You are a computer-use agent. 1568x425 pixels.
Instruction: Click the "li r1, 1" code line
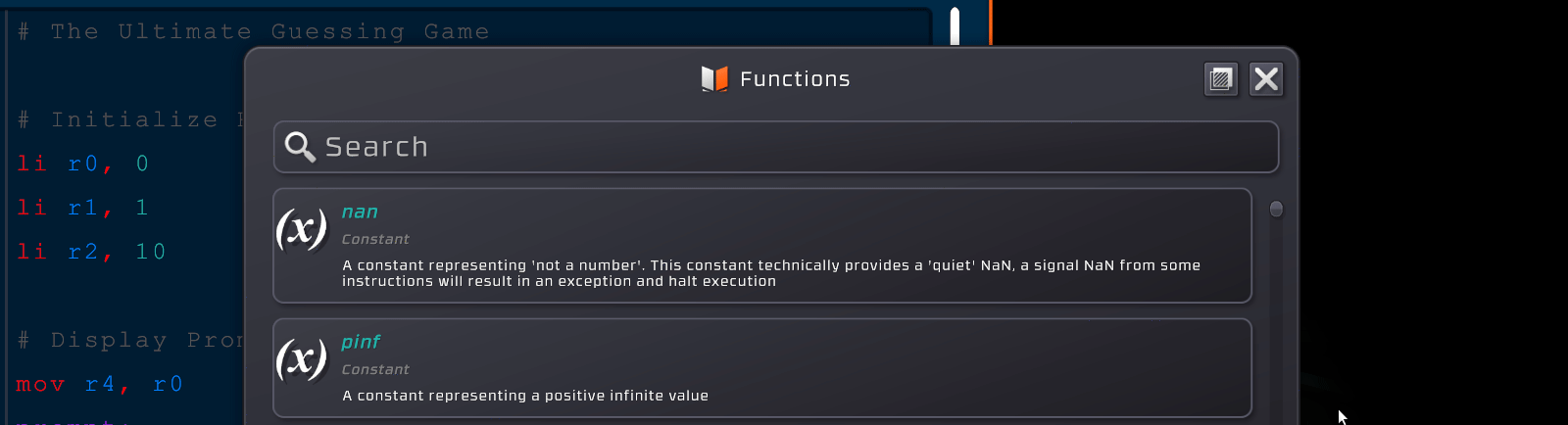83,208
